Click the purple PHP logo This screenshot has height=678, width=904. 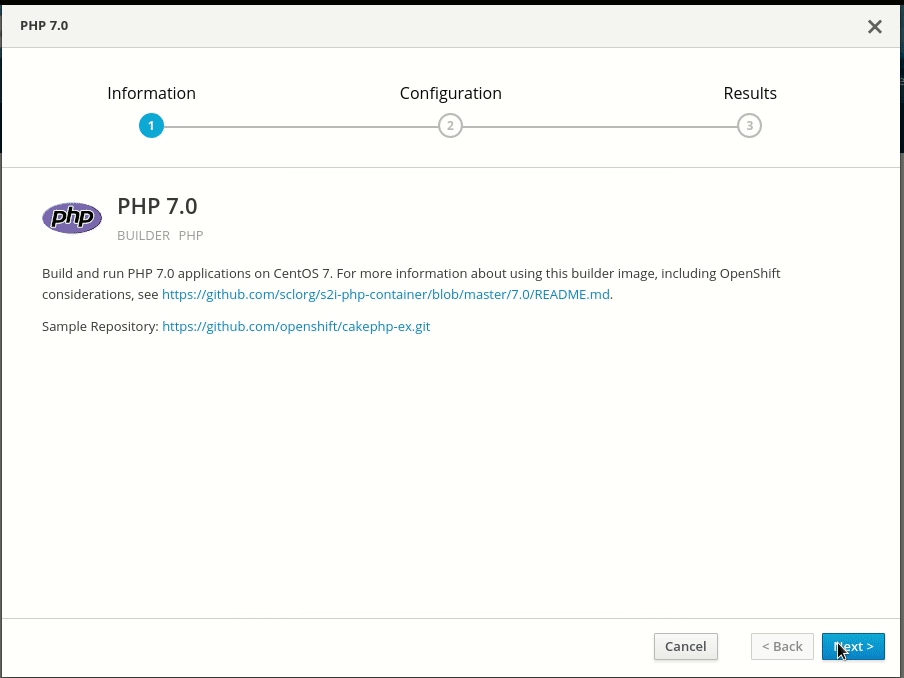pyautogui.click(x=72, y=217)
